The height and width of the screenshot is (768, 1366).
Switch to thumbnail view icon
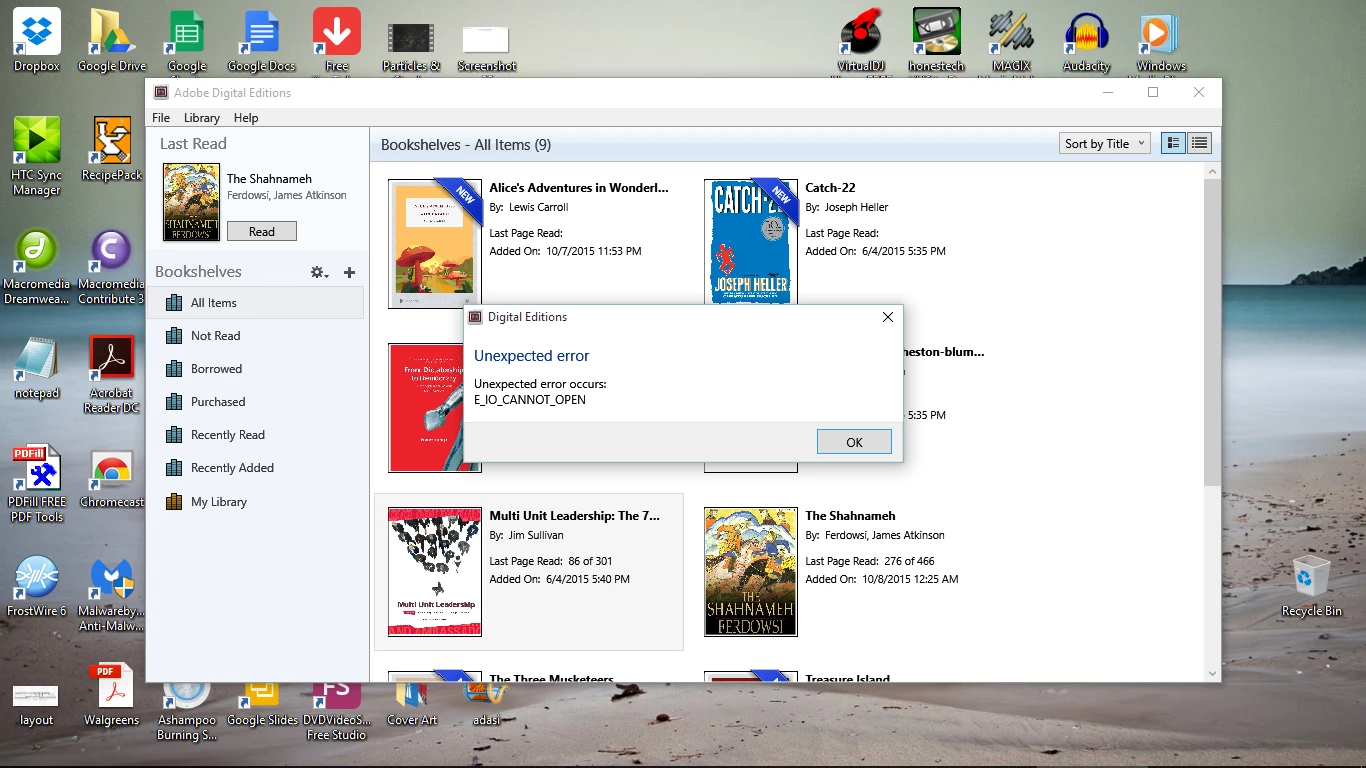[1173, 143]
